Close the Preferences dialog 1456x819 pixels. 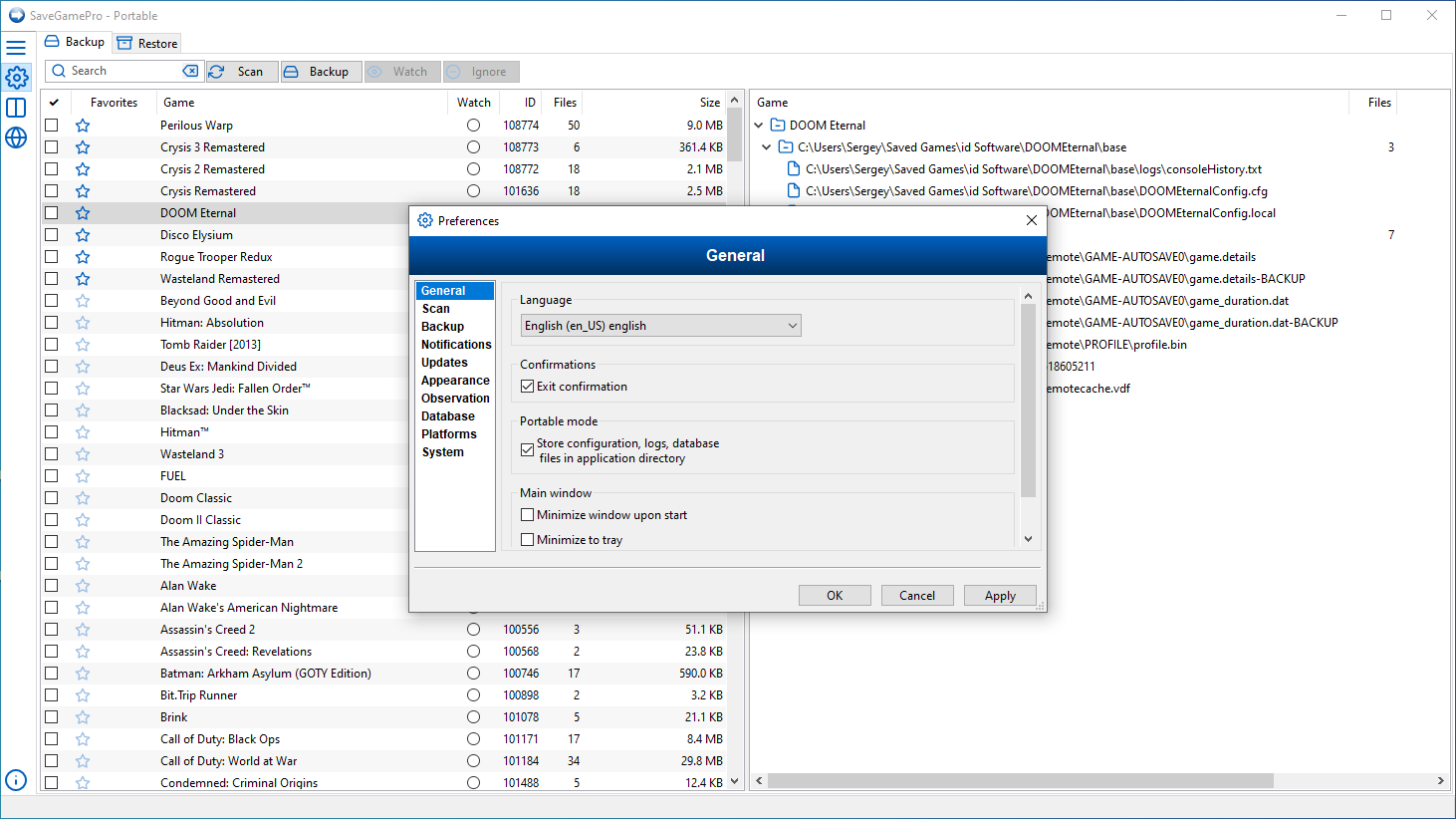pos(1032,220)
